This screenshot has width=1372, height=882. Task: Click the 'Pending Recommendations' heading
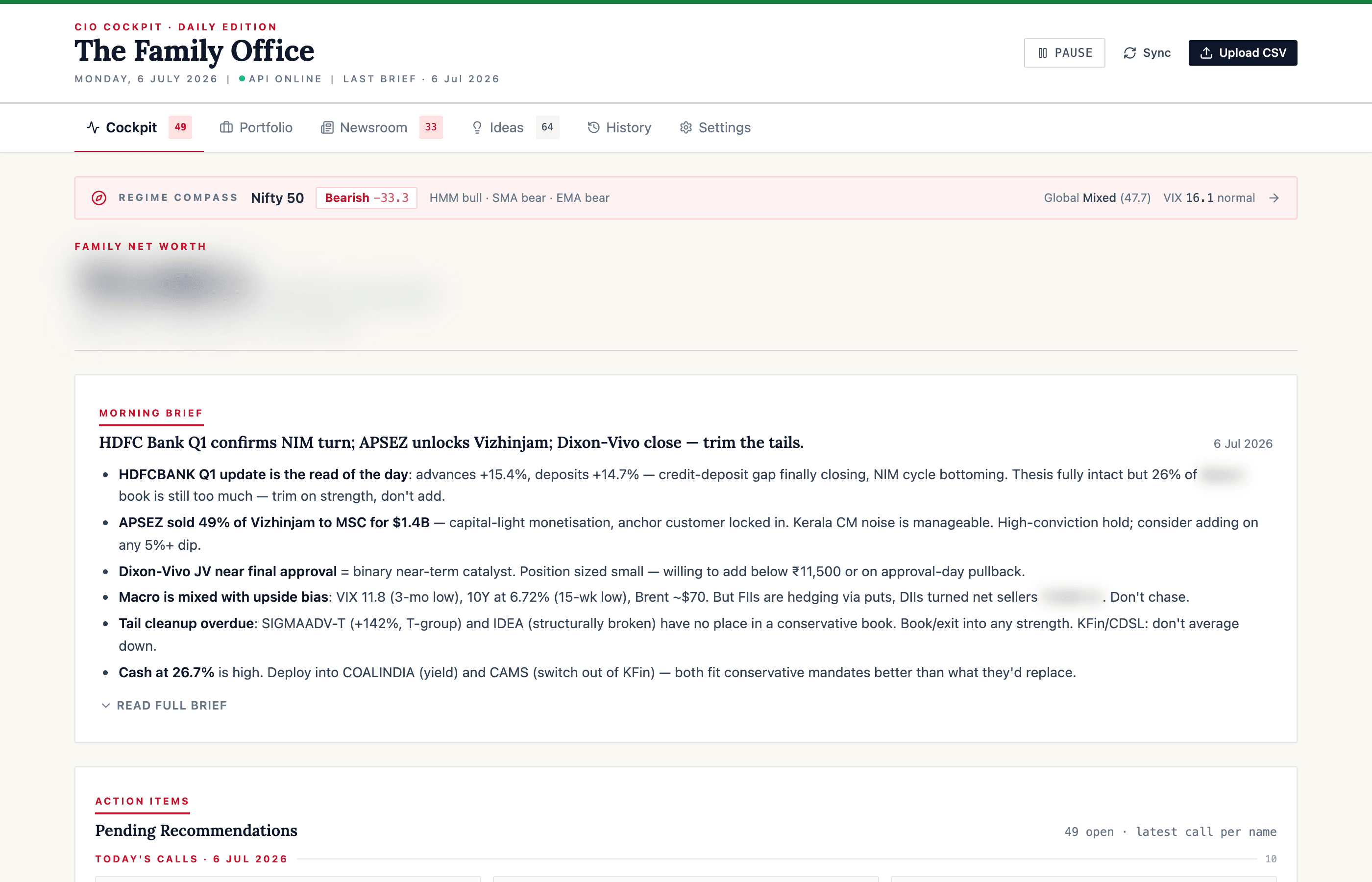[196, 831]
